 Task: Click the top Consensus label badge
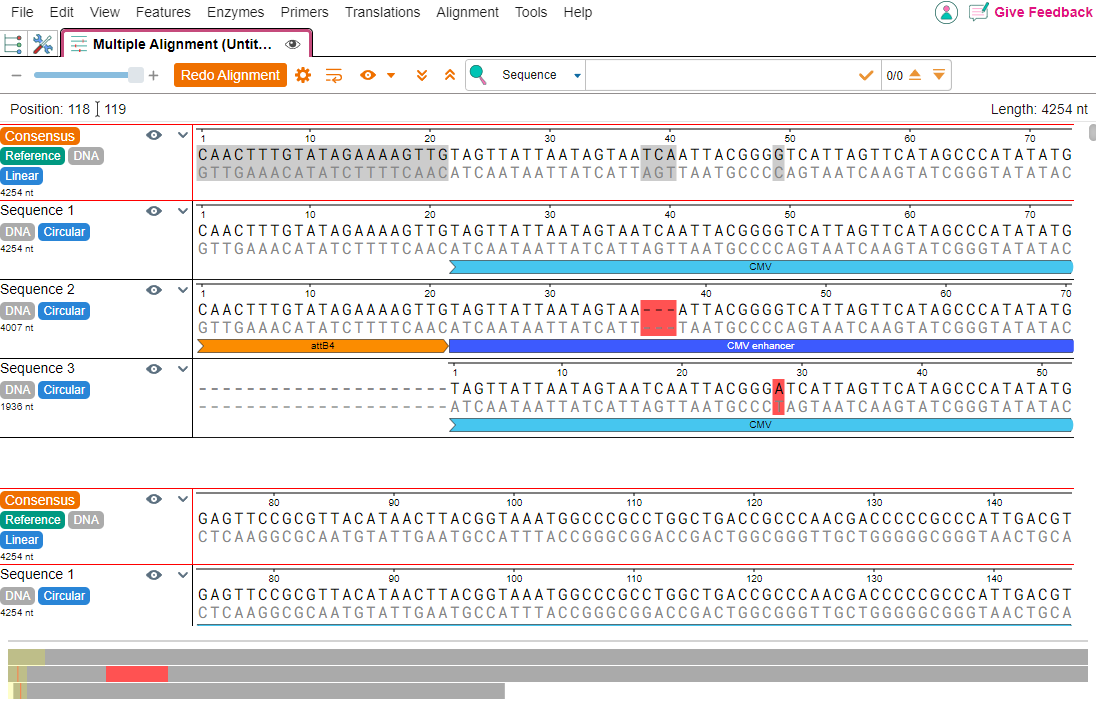click(x=40, y=136)
